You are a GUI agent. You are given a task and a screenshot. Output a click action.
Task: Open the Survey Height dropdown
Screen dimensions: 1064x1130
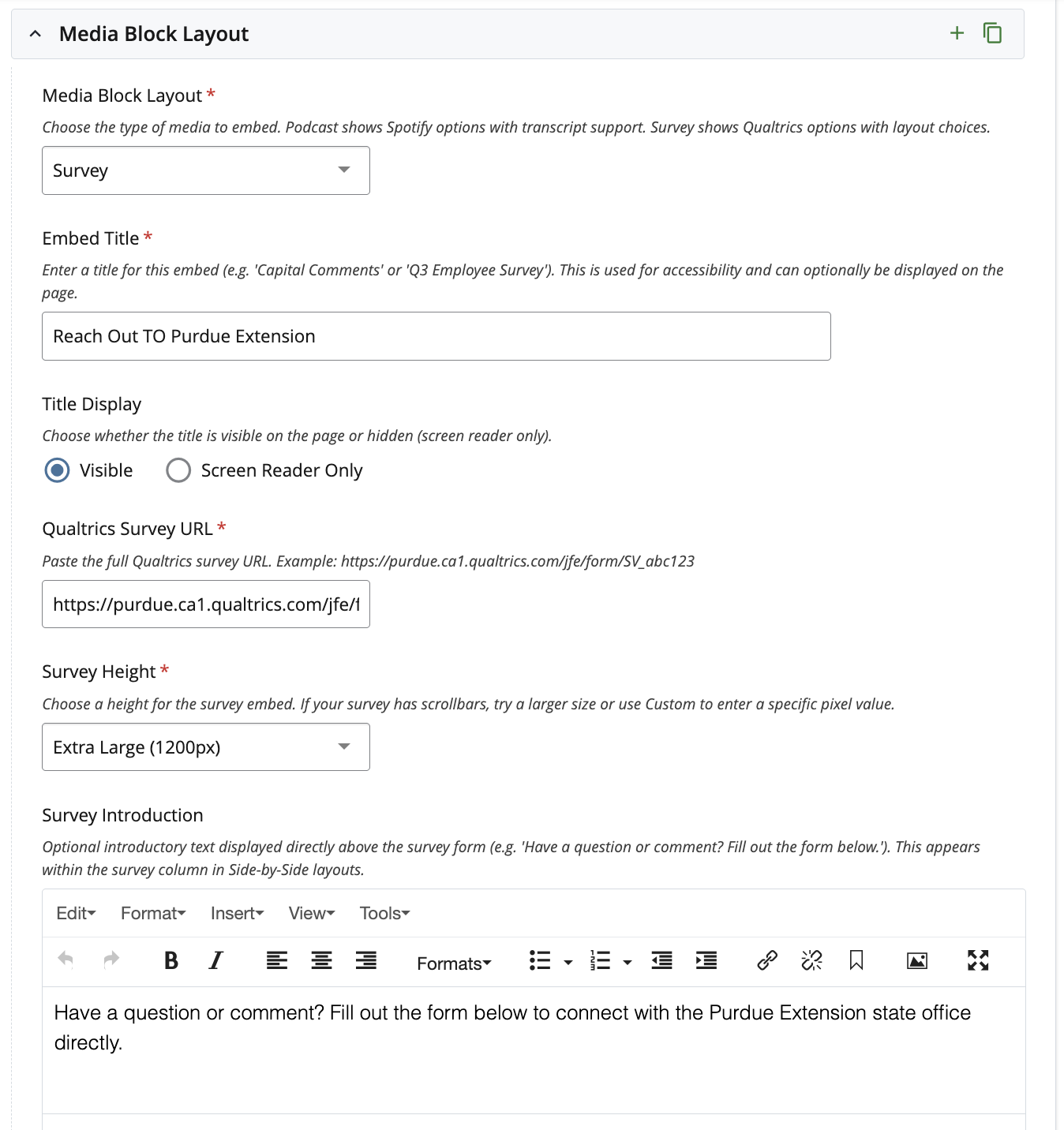204,746
